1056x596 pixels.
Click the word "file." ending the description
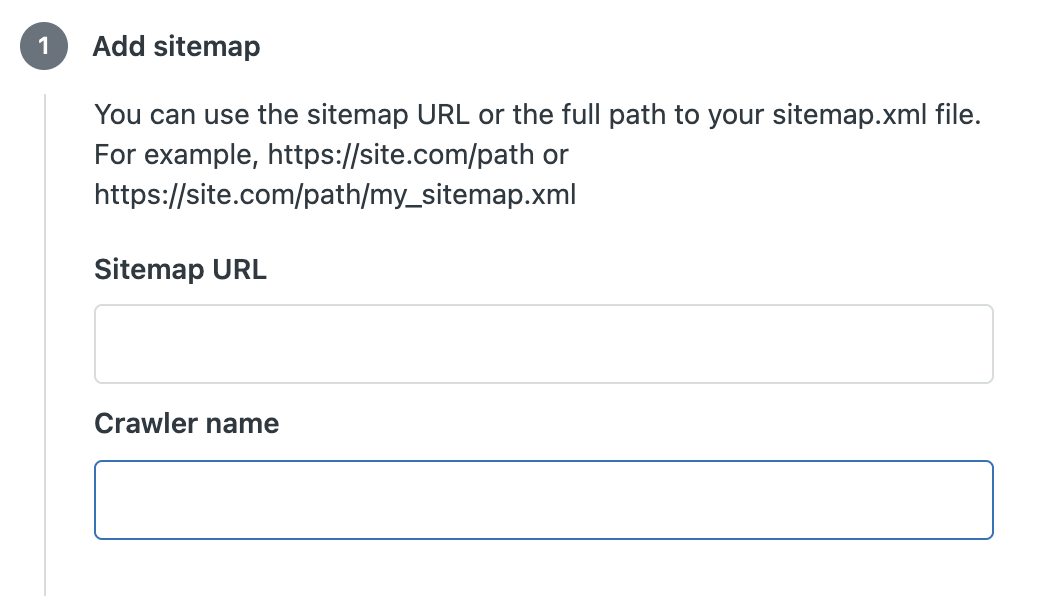pyautogui.click(x=959, y=115)
